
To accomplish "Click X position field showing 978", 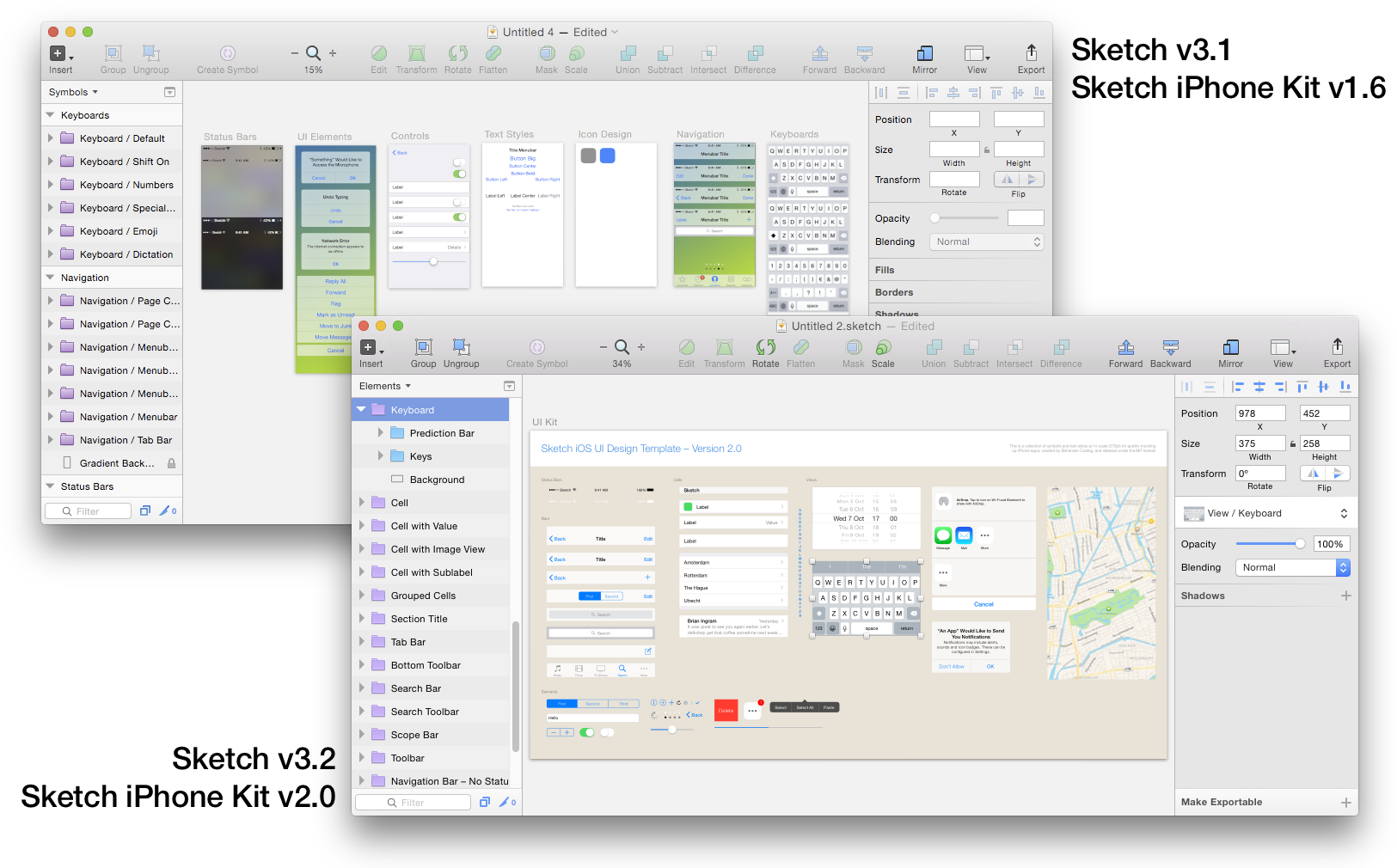I will tap(1260, 413).
